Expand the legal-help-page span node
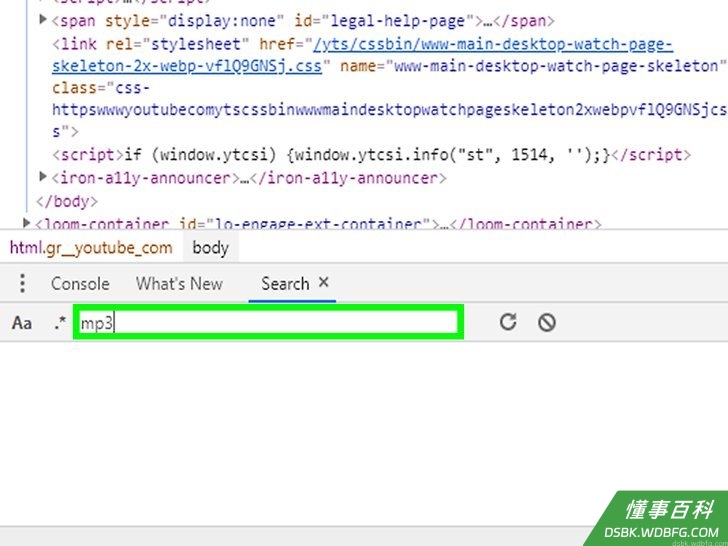The width and height of the screenshot is (728, 546). tap(43, 20)
